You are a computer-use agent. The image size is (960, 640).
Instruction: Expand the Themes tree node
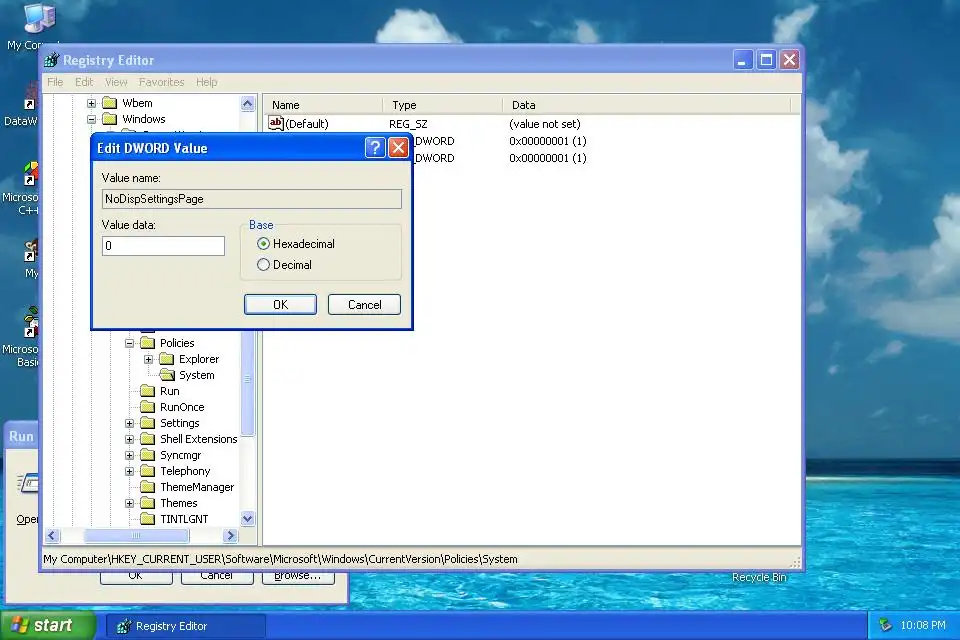pos(129,503)
